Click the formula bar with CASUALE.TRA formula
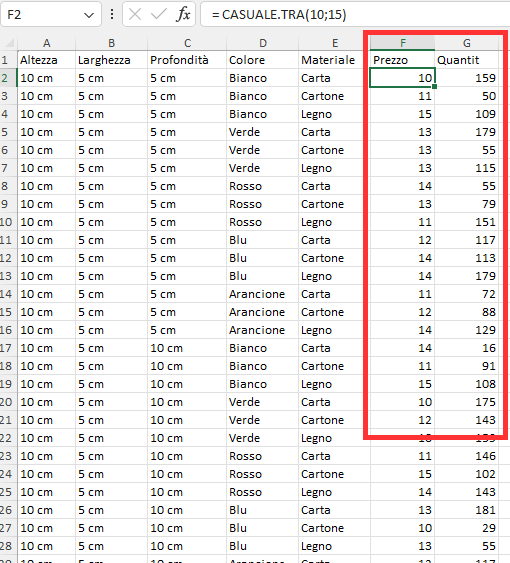Viewport: 510px width, 563px height. click(355, 14)
